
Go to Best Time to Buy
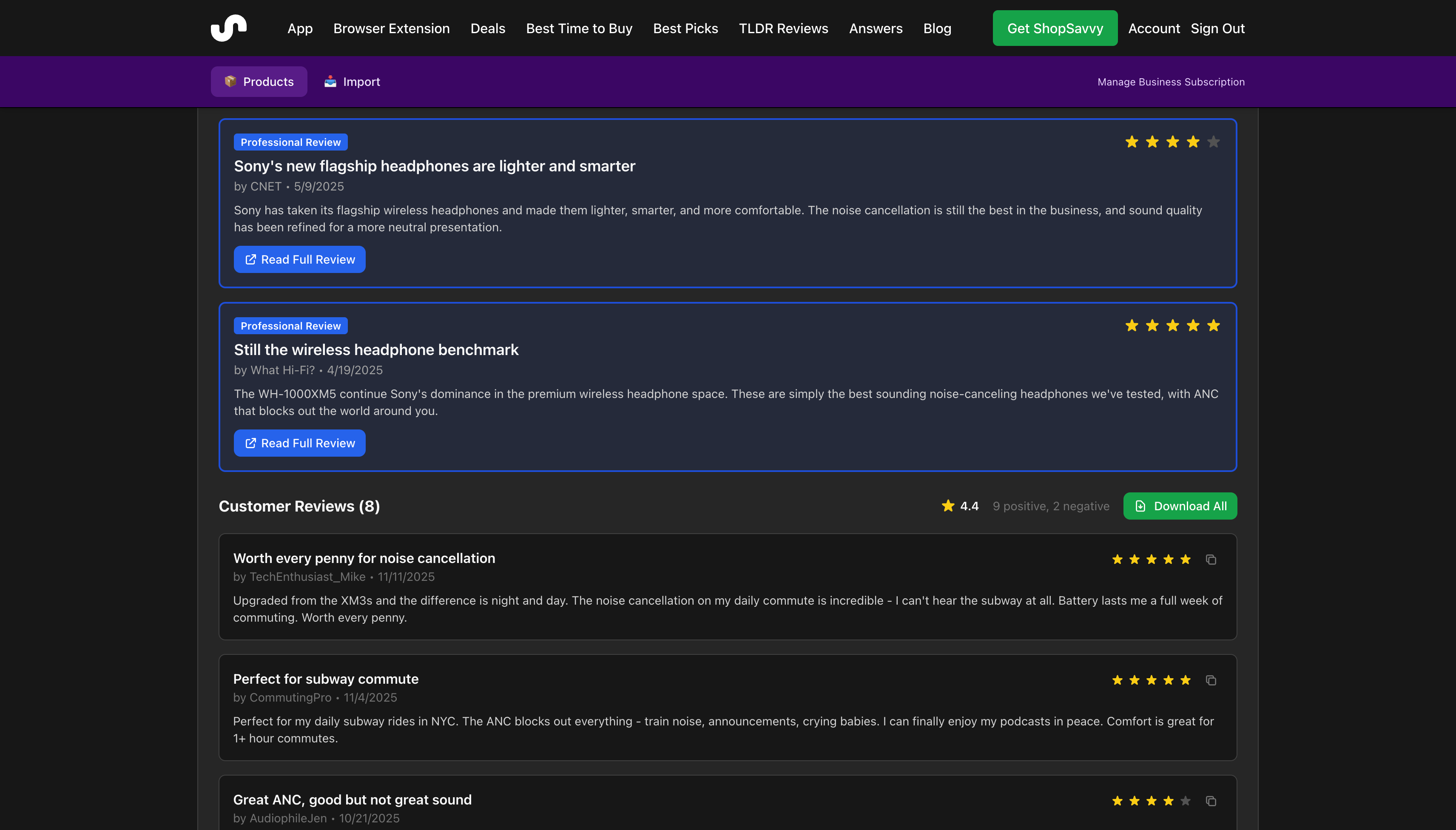tap(579, 28)
